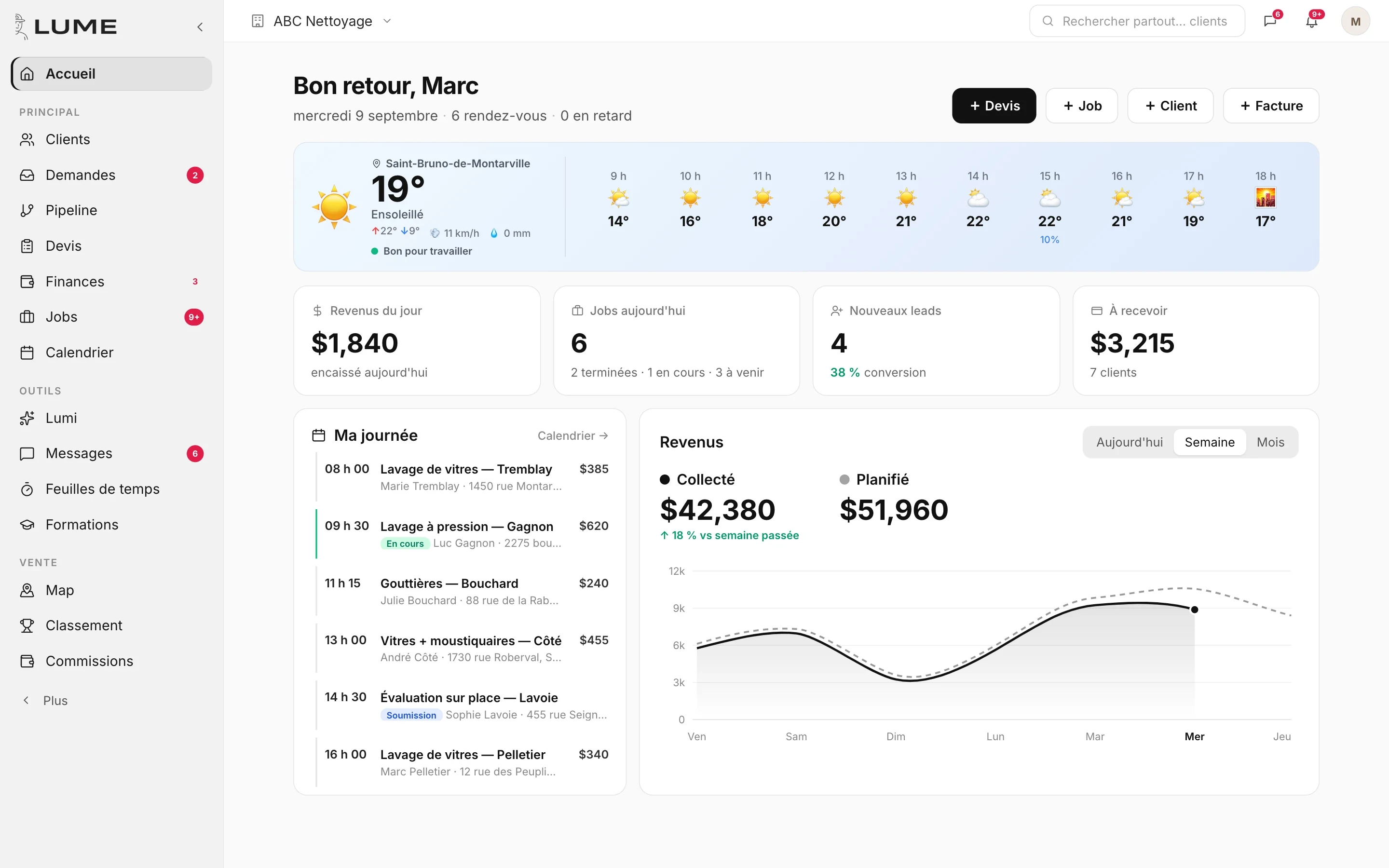Open the Nouveaux leads card
This screenshot has height=868, width=1389.
pyautogui.click(x=936, y=341)
